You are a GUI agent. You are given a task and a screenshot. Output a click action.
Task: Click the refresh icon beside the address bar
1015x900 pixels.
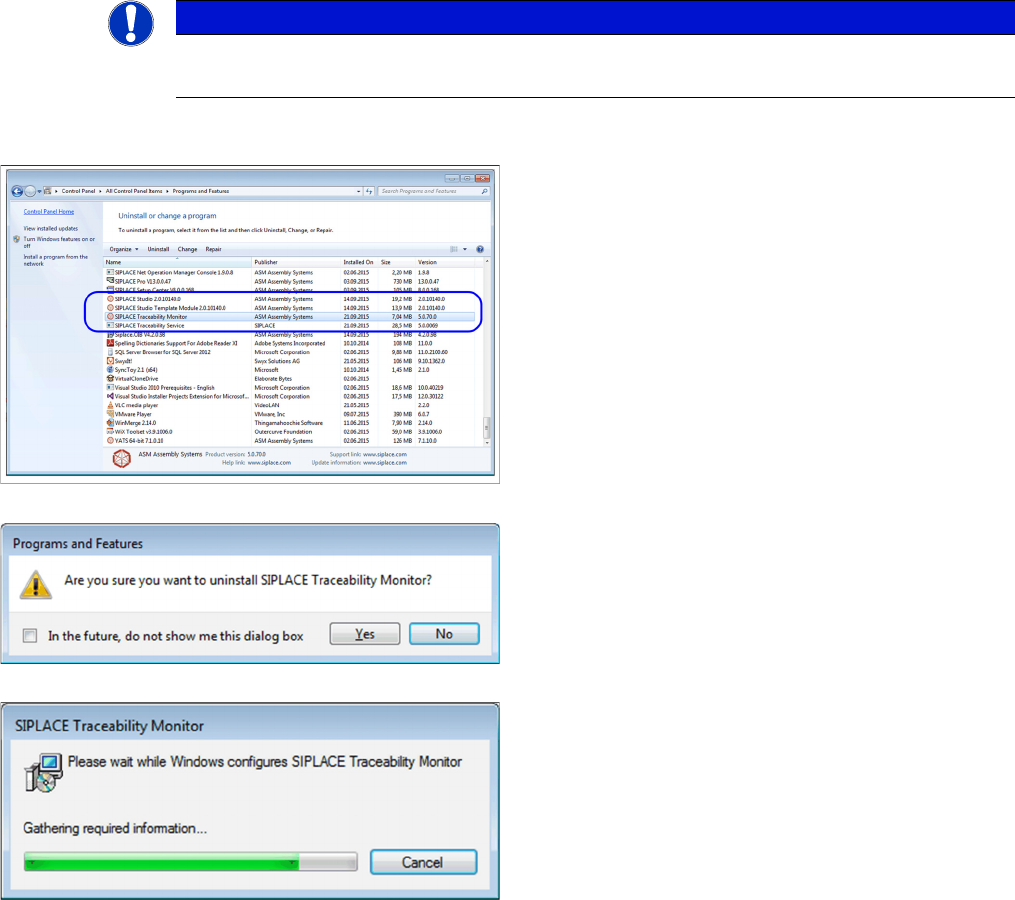click(369, 191)
